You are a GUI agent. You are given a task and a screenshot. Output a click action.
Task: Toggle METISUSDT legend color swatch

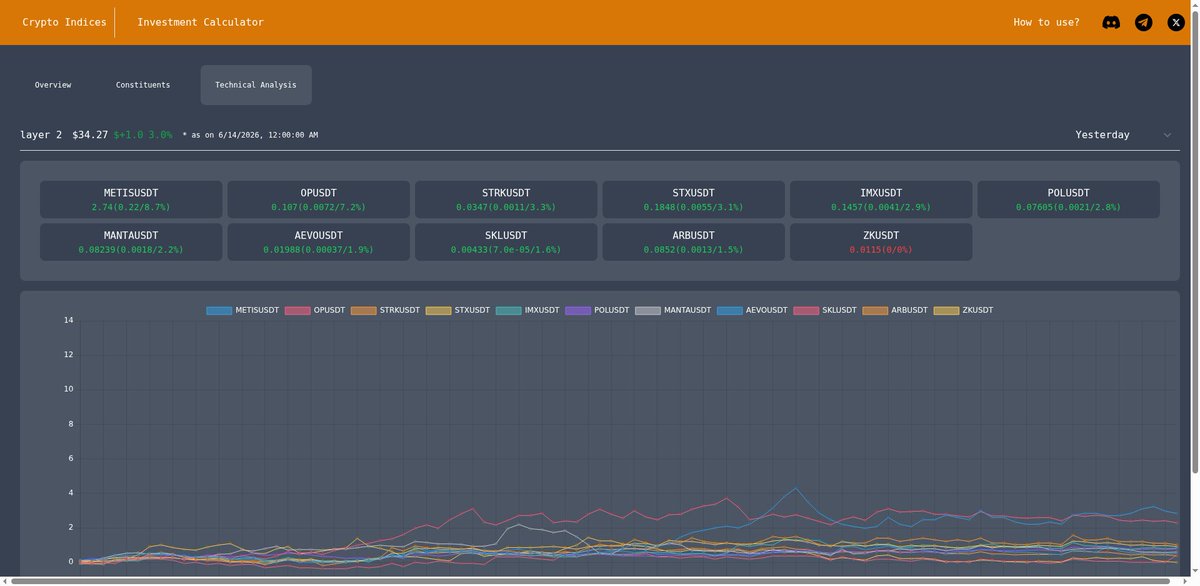click(x=219, y=311)
